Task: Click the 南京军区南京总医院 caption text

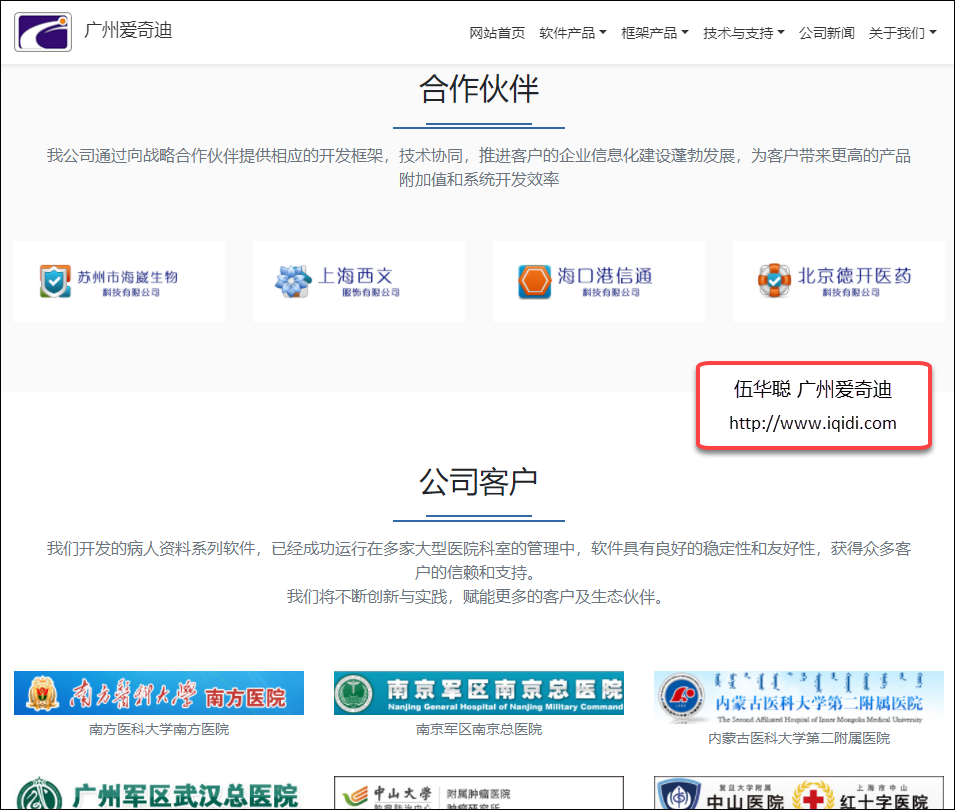Action: click(x=479, y=729)
